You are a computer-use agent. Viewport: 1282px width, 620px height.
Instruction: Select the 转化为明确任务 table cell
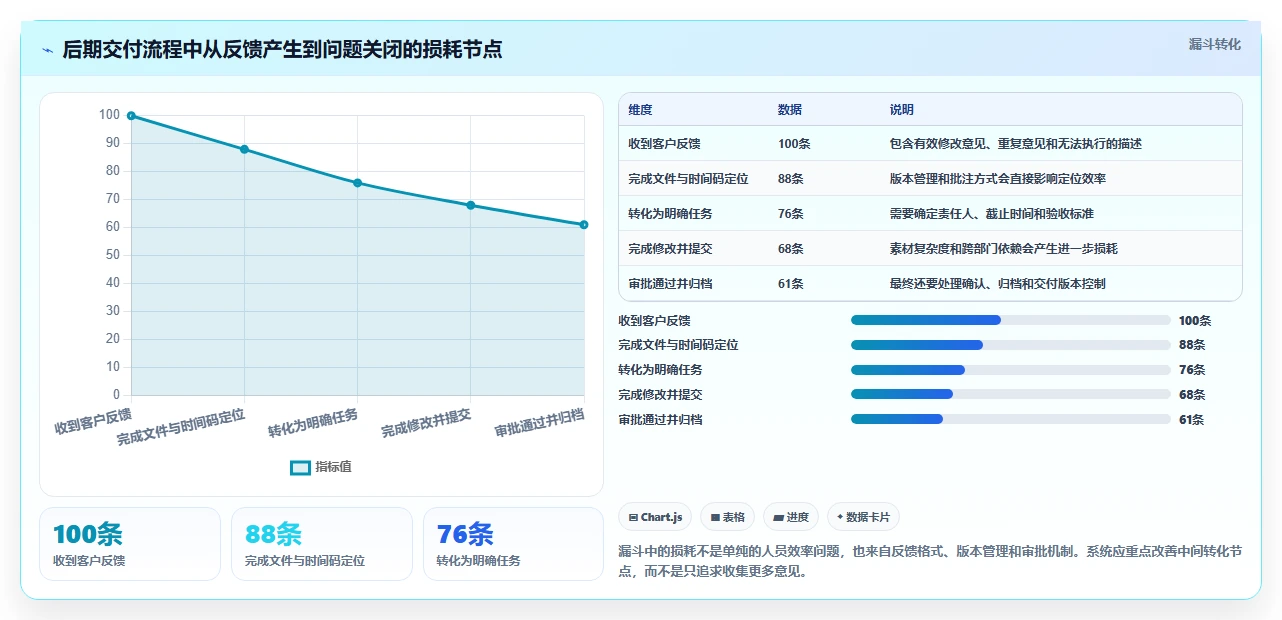[x=670, y=214]
